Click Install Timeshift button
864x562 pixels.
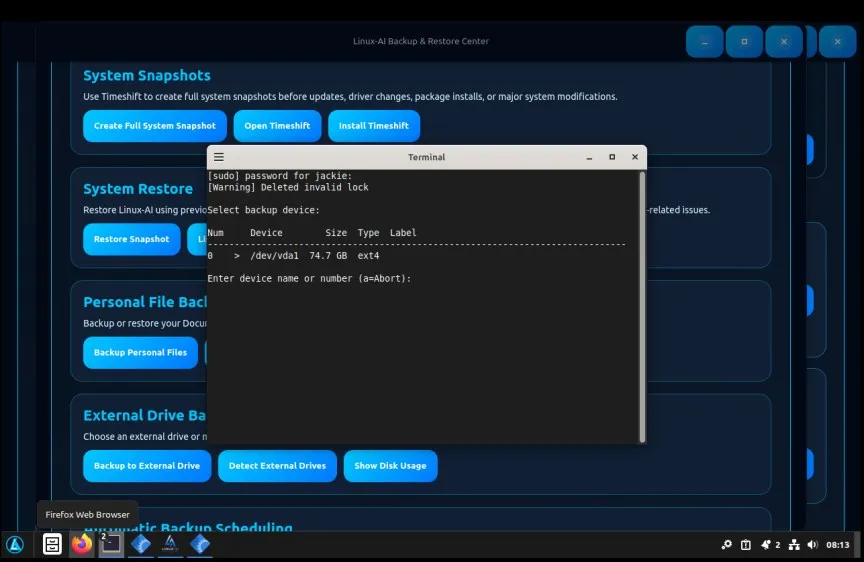(374, 126)
